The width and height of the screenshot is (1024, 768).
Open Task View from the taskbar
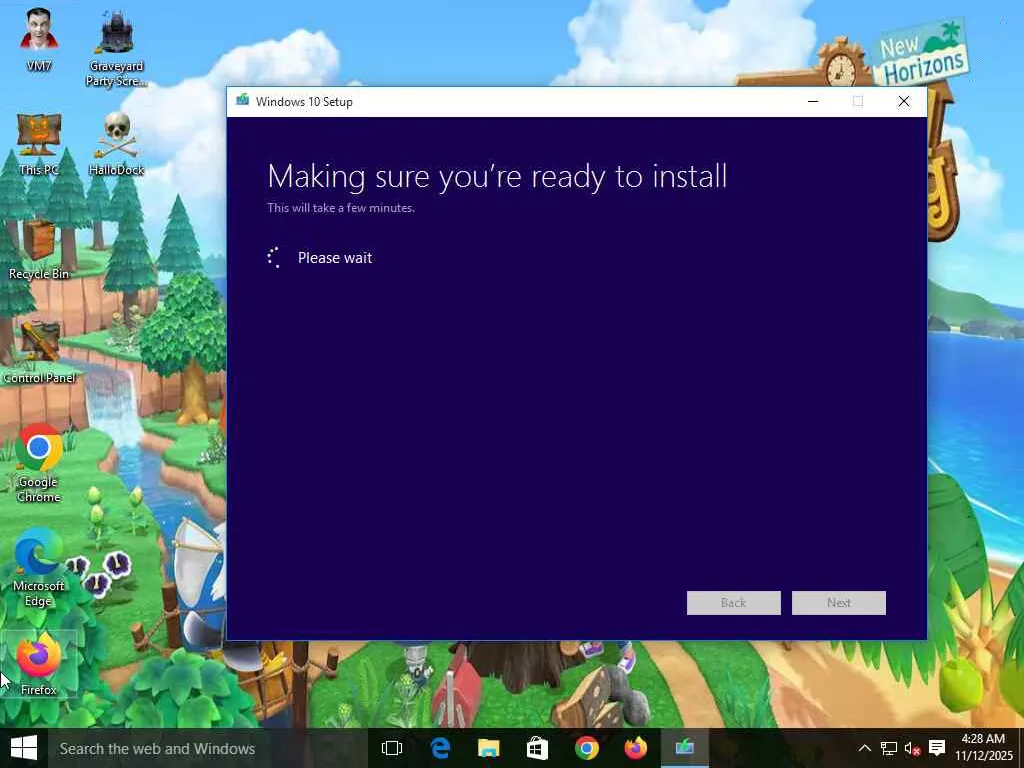click(x=392, y=748)
